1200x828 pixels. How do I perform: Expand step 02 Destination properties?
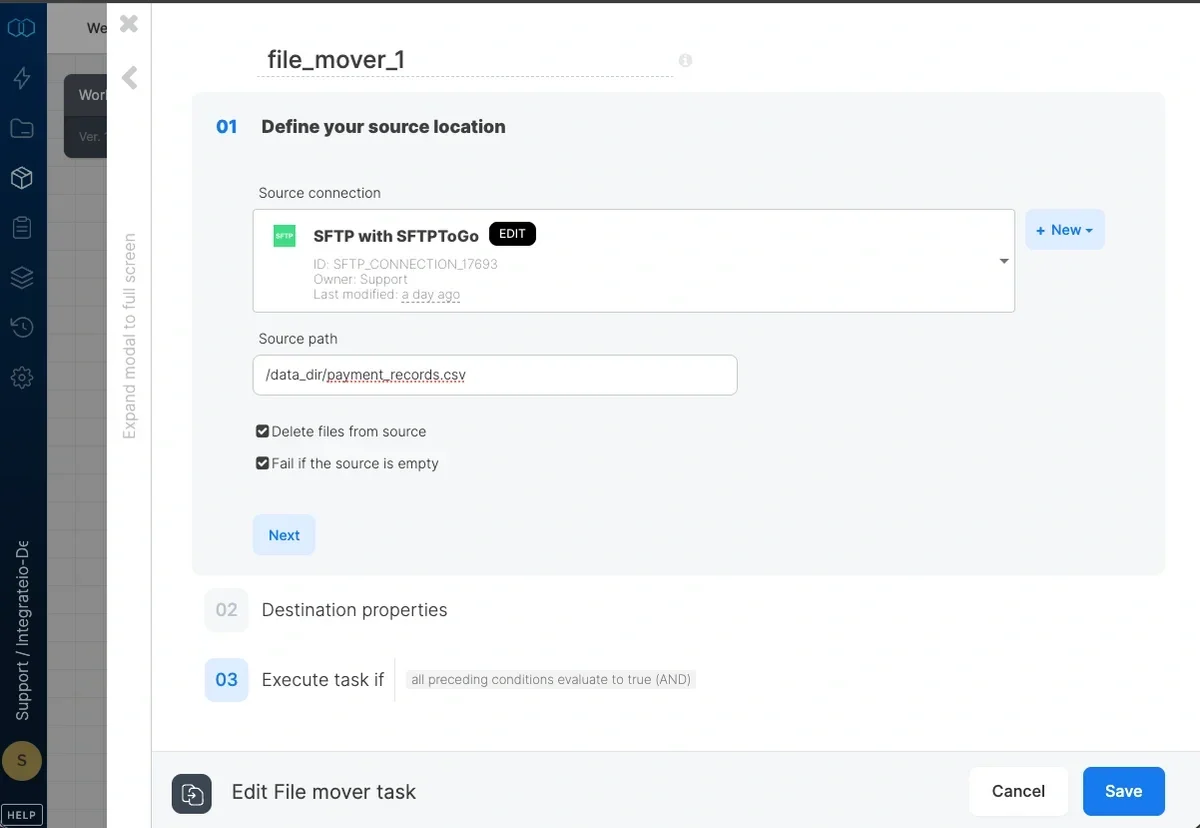[354, 609]
